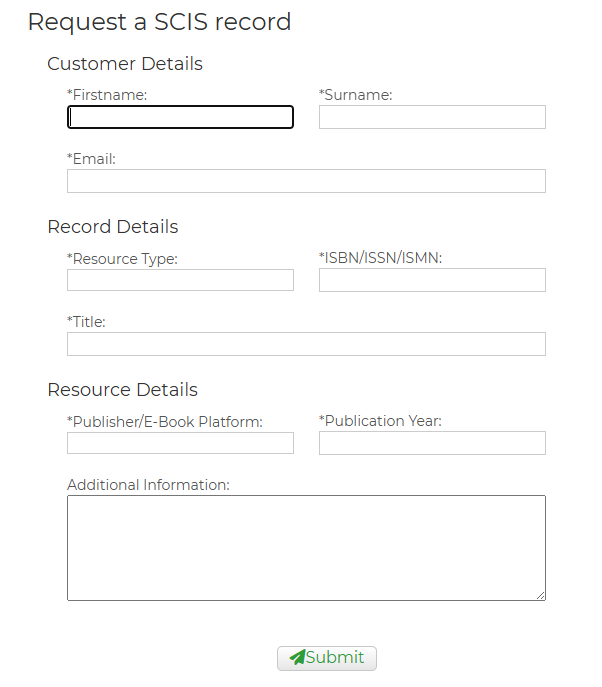
Task: Click the "*Email:" label text
Action: (91, 159)
